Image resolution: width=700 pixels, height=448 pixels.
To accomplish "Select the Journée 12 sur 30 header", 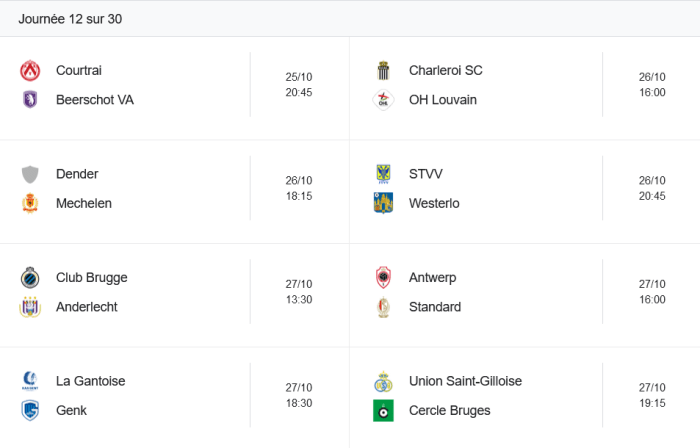I will tap(70, 19).
